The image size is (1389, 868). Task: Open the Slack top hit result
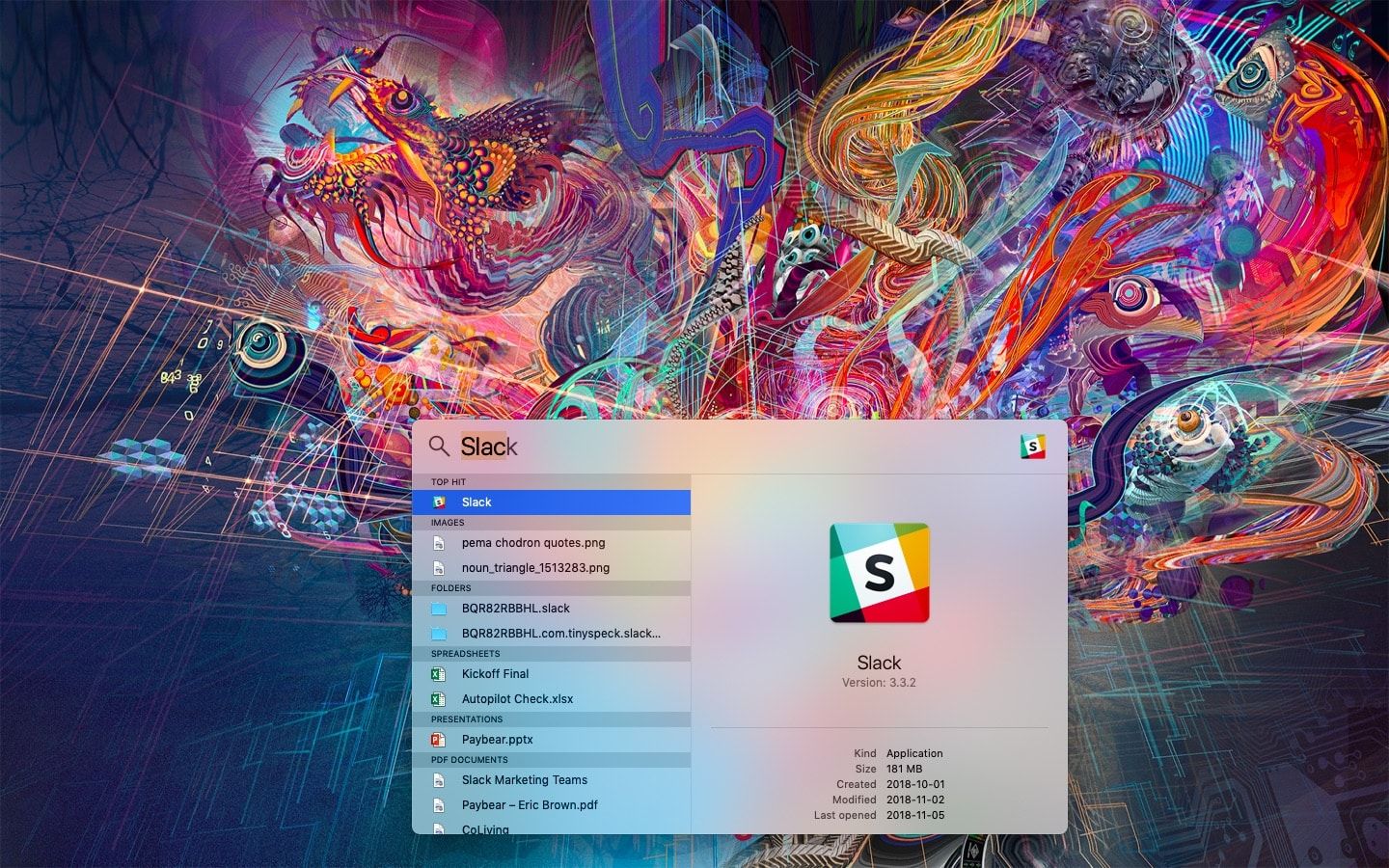click(x=551, y=502)
